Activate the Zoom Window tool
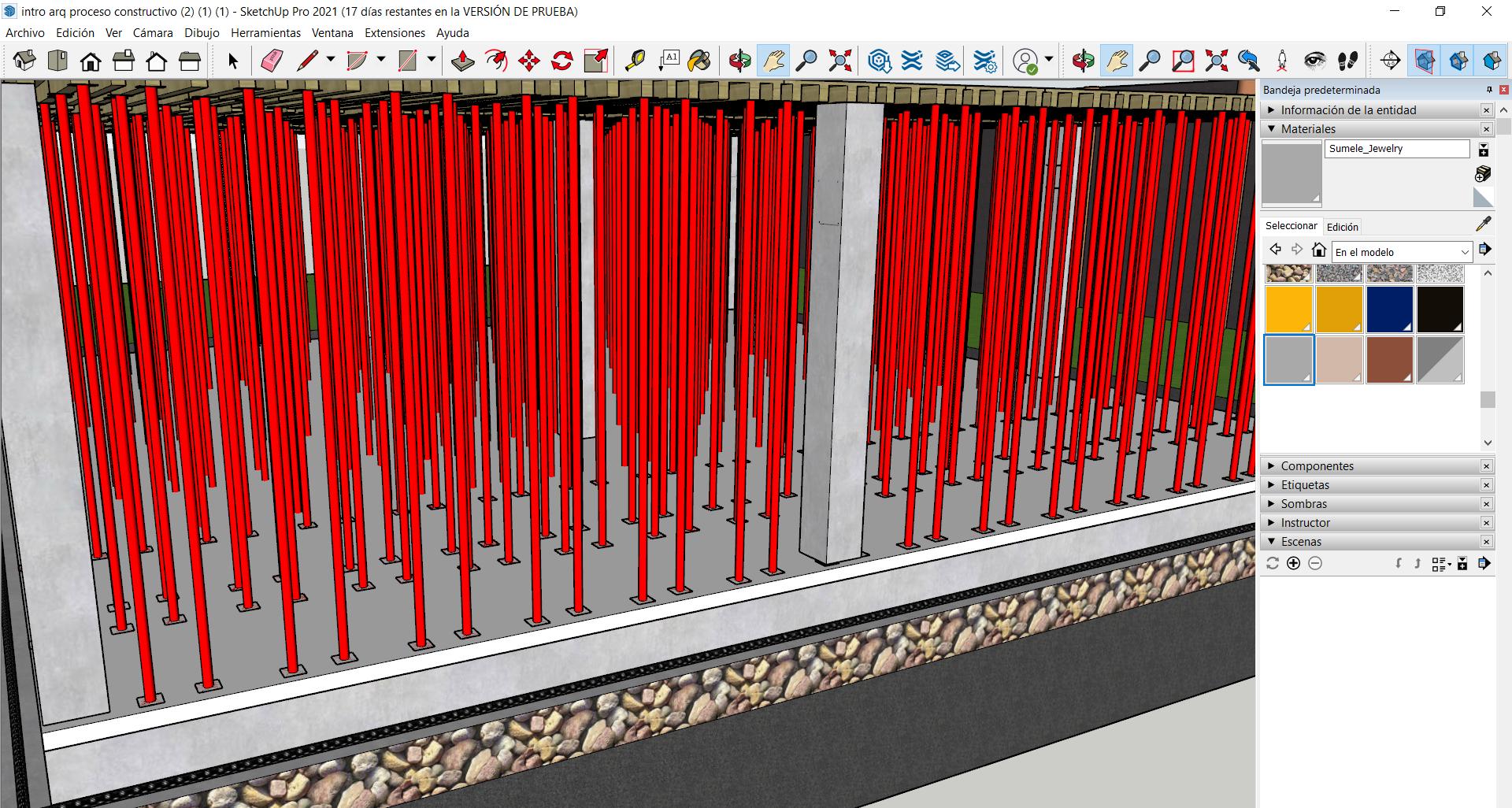 pos(1183,61)
